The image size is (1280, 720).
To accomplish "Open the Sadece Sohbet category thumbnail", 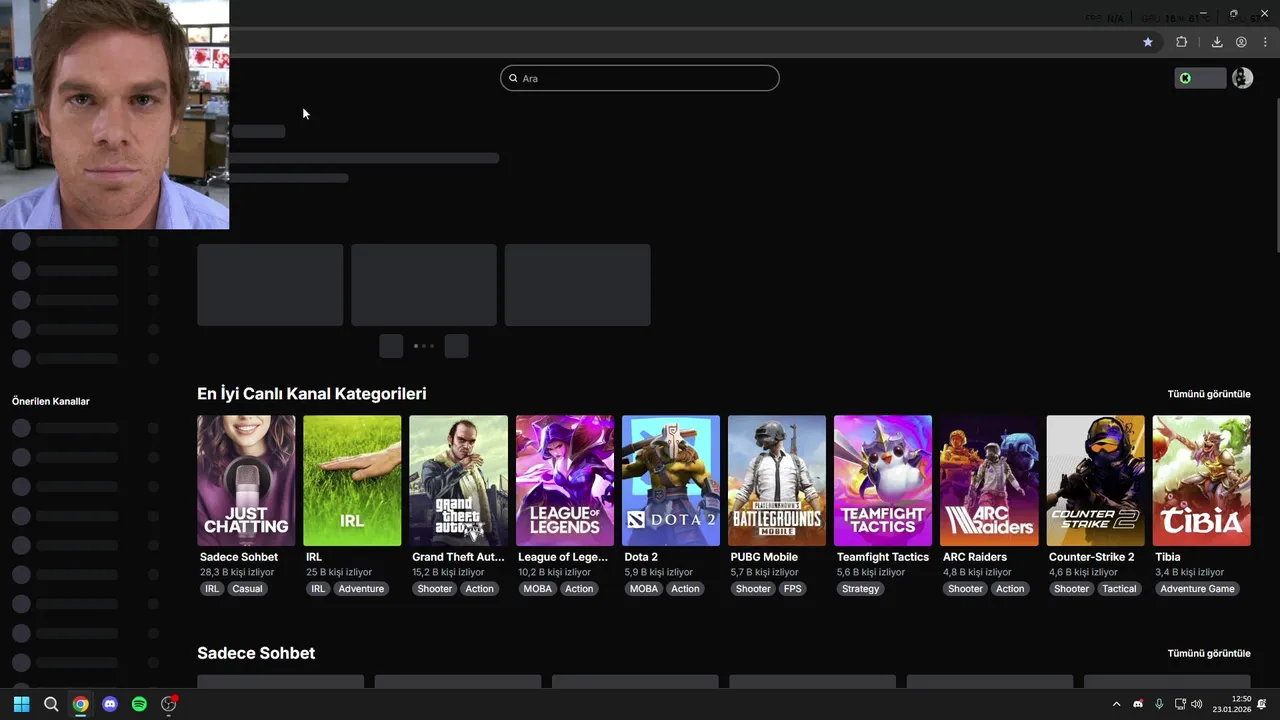I will pos(246,481).
